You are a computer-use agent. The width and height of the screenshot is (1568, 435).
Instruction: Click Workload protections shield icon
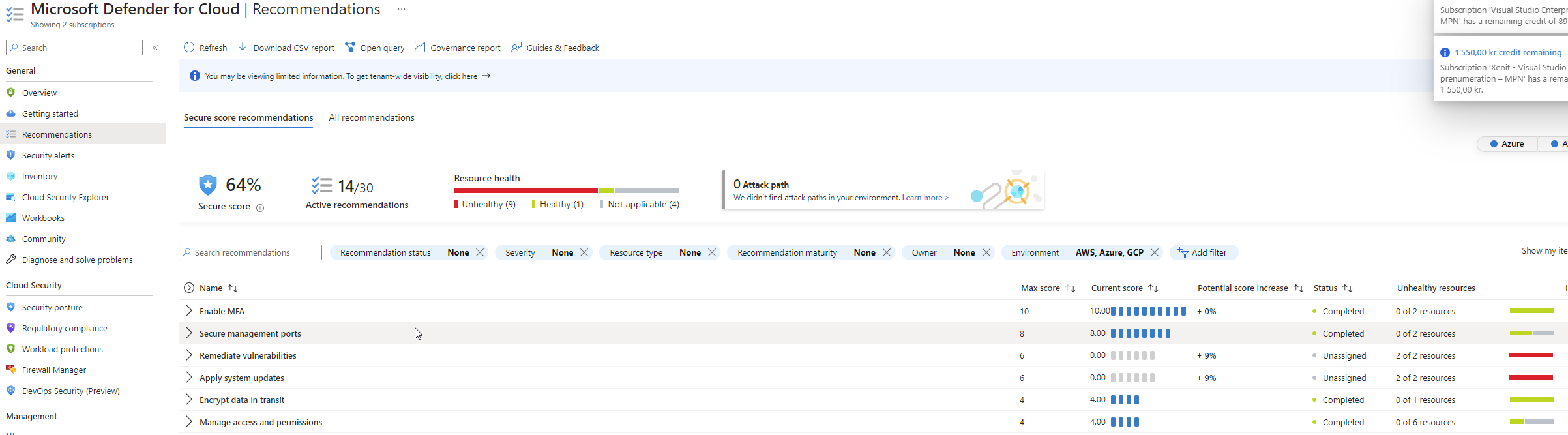[x=10, y=348]
